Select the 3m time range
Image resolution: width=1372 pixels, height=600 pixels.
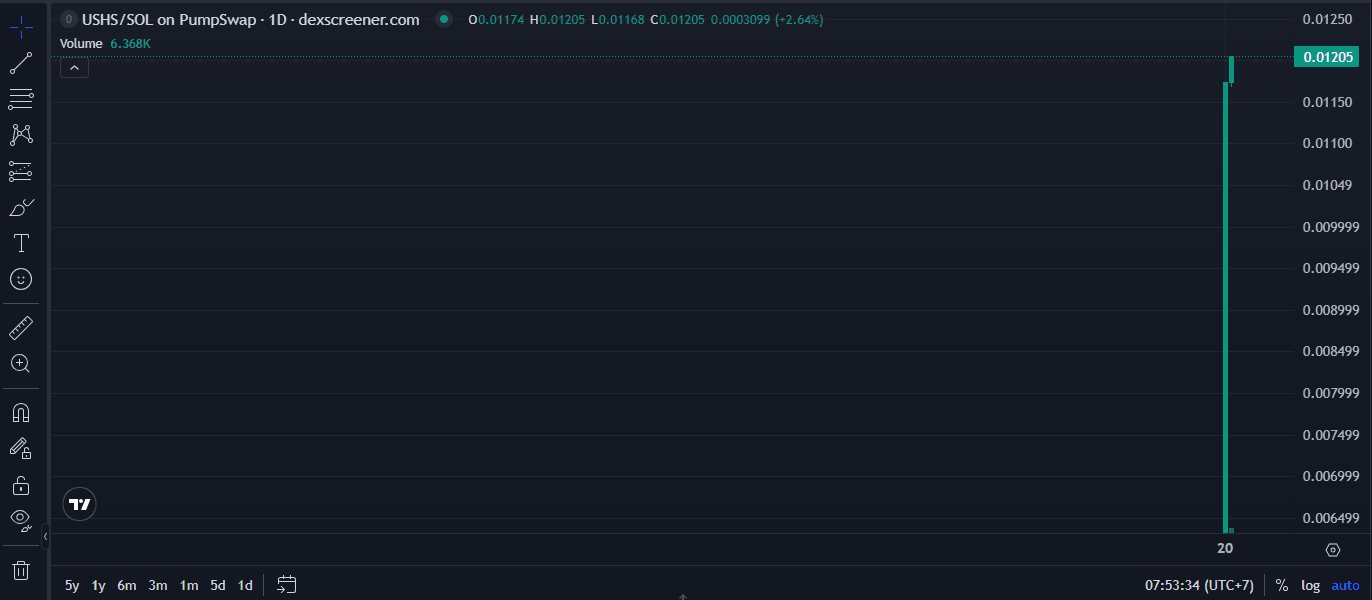pos(157,585)
